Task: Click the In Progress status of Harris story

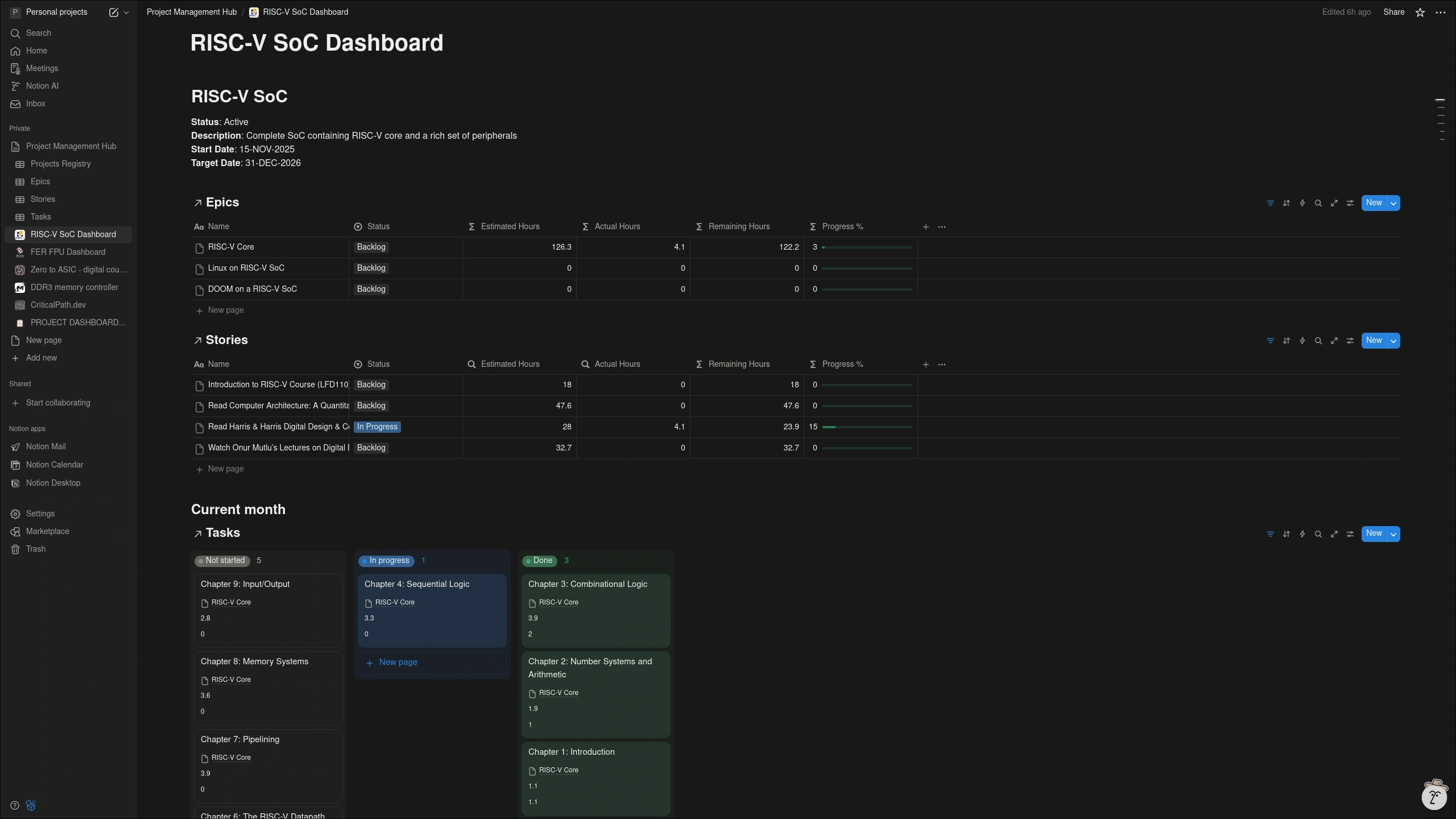Action: point(377,427)
